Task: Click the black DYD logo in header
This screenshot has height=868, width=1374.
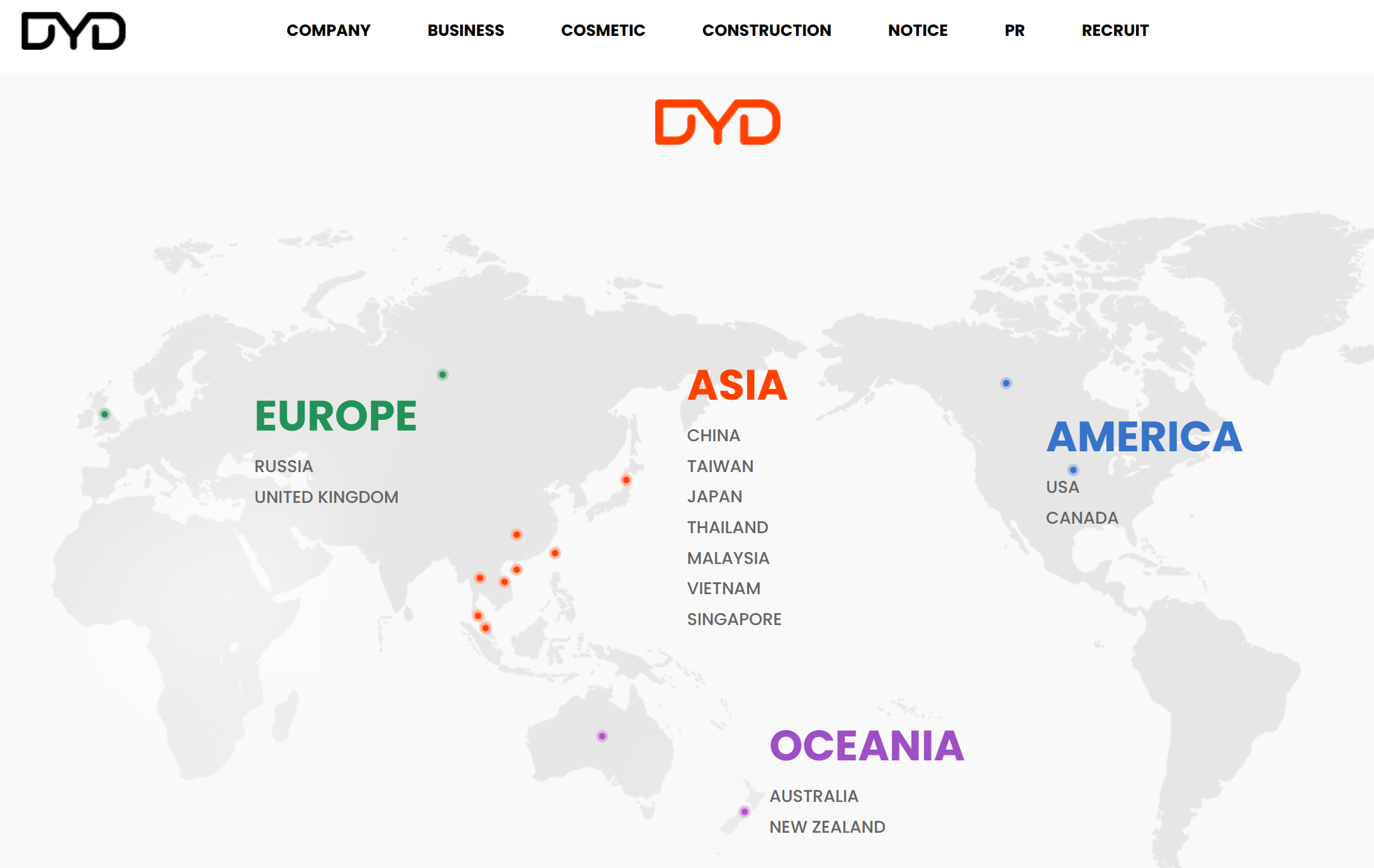Action: coord(74,30)
